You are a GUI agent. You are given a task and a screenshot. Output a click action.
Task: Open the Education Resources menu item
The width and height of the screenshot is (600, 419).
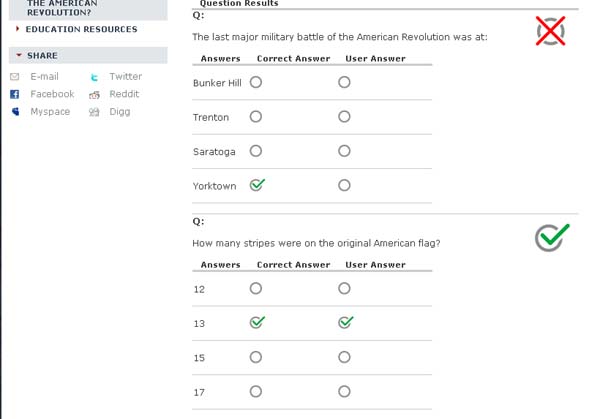[x=81, y=29]
